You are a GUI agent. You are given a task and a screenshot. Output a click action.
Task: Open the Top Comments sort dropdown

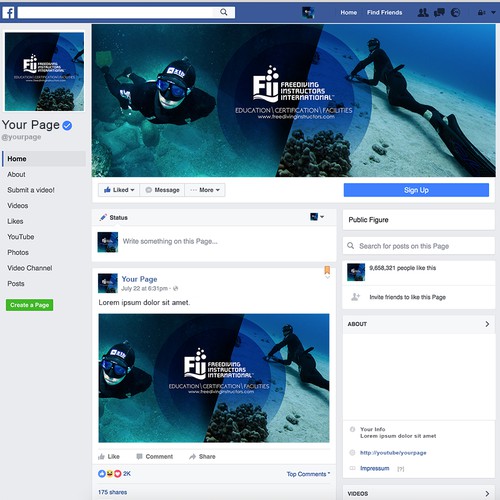(308, 474)
